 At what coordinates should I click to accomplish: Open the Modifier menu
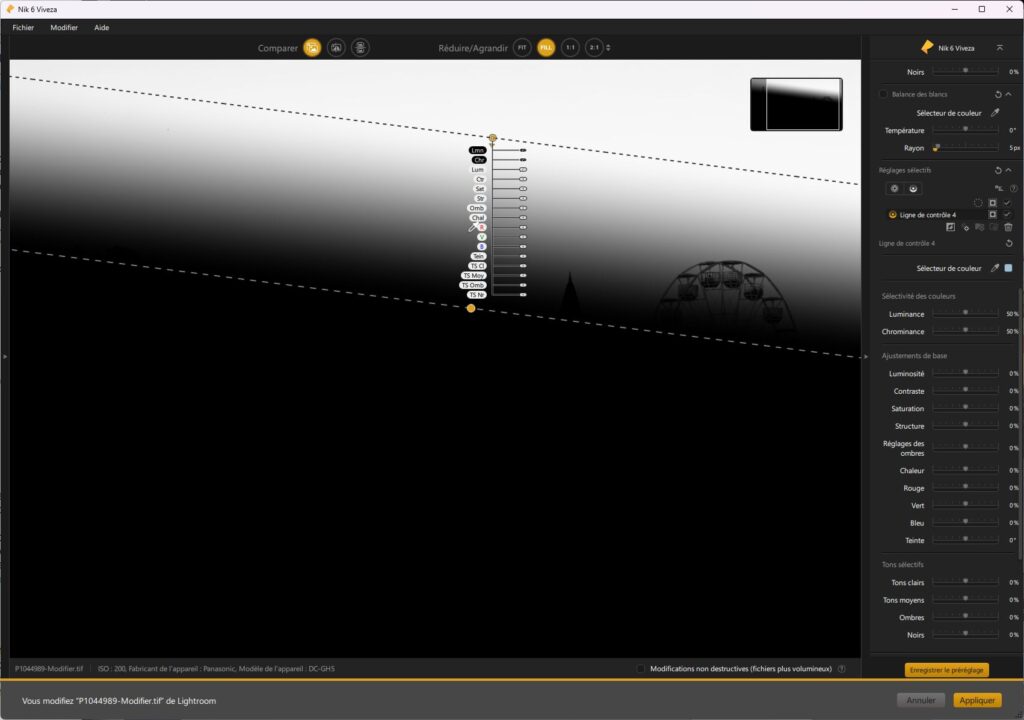(64, 27)
